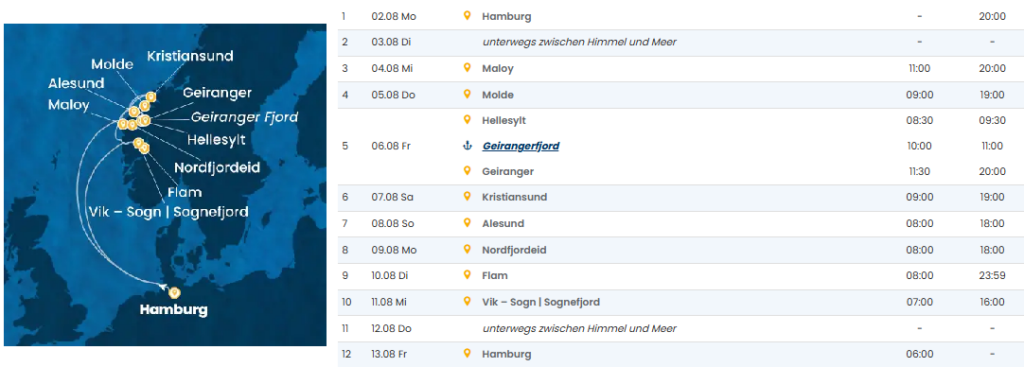The height and width of the screenshot is (367, 1024).
Task: Click the location pin next to Flam
Action: pyautogui.click(x=467, y=275)
